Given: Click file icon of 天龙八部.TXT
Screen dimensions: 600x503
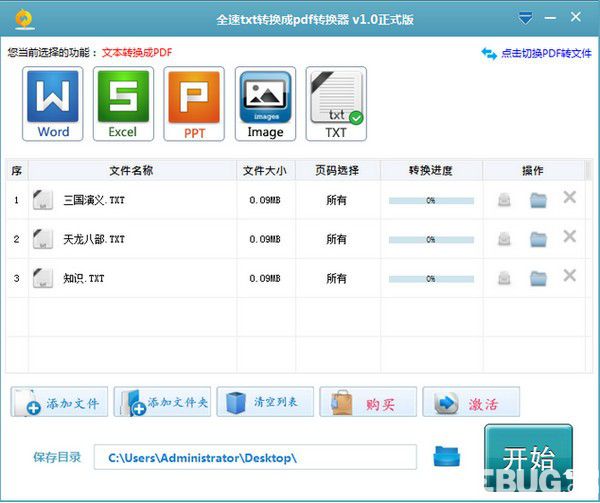Looking at the screenshot, I should (42, 239).
